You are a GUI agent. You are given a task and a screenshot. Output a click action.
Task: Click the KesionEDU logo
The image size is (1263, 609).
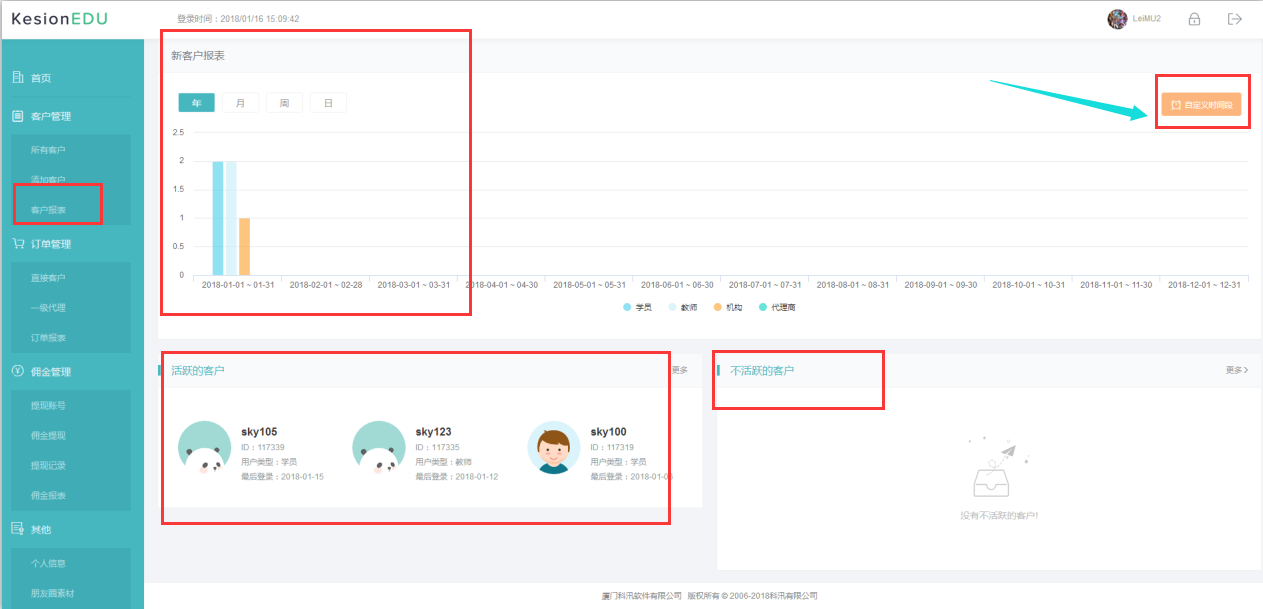point(59,19)
